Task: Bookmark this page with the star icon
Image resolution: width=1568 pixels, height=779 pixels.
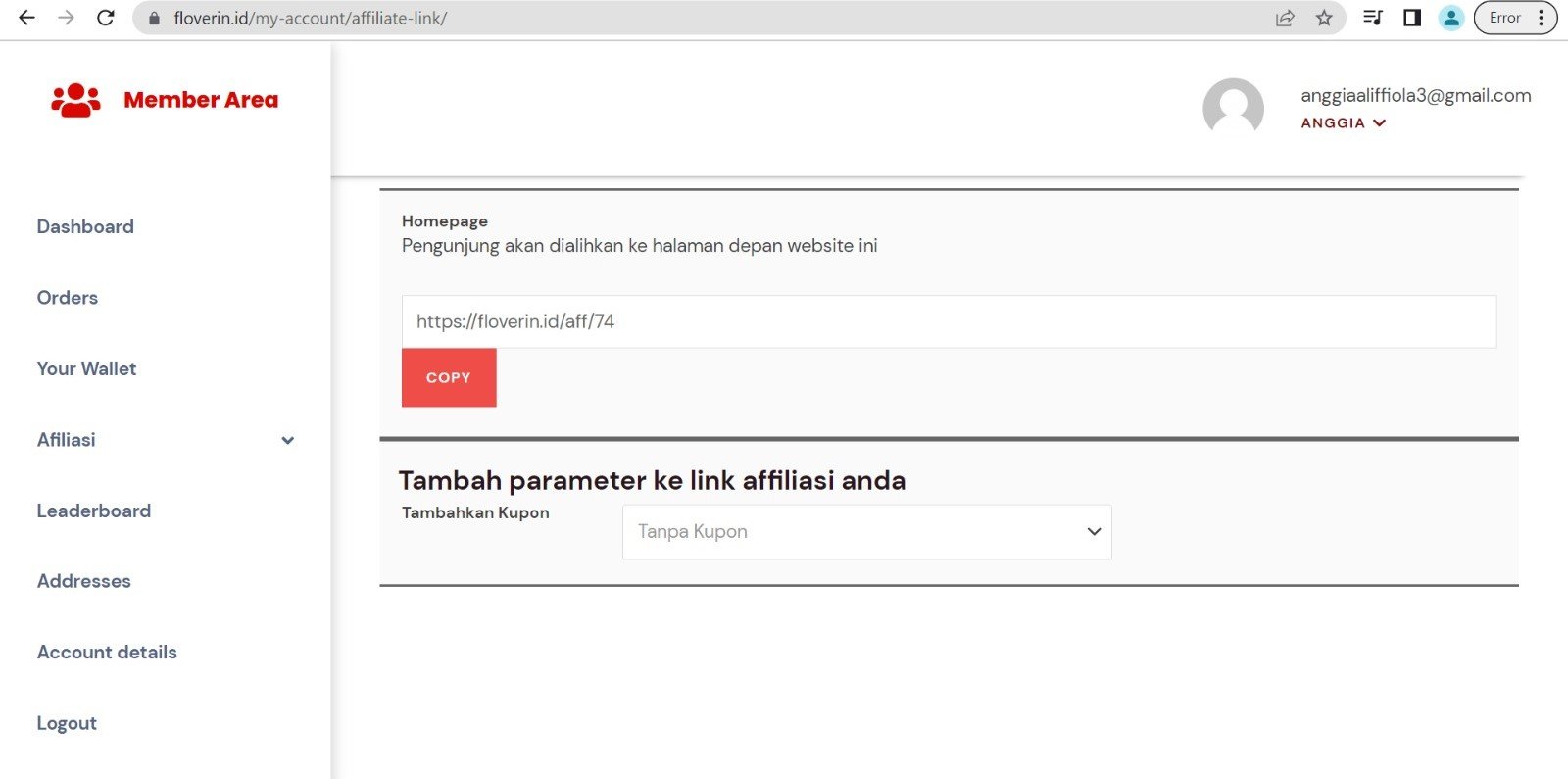Action: click(x=1324, y=18)
